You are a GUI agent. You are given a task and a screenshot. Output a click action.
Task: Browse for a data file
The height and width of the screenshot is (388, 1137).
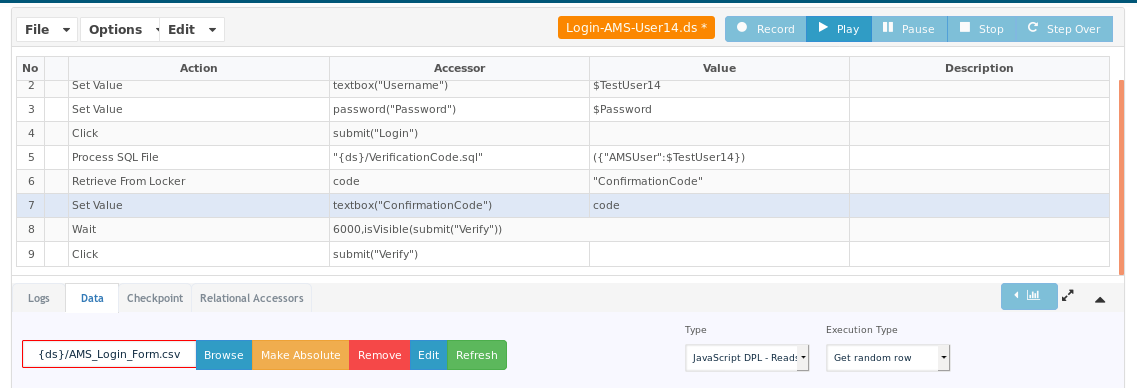pyautogui.click(x=224, y=355)
